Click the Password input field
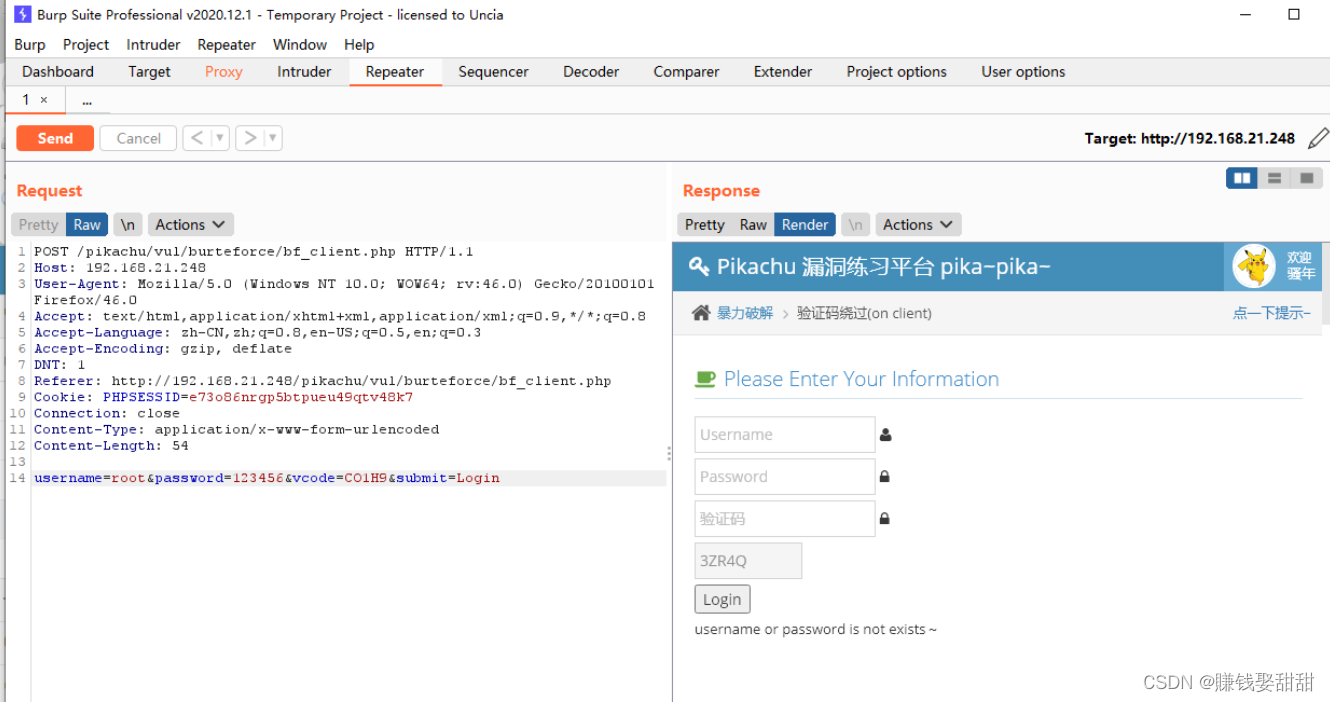Image resolution: width=1330 pixels, height=702 pixels. coord(785,477)
